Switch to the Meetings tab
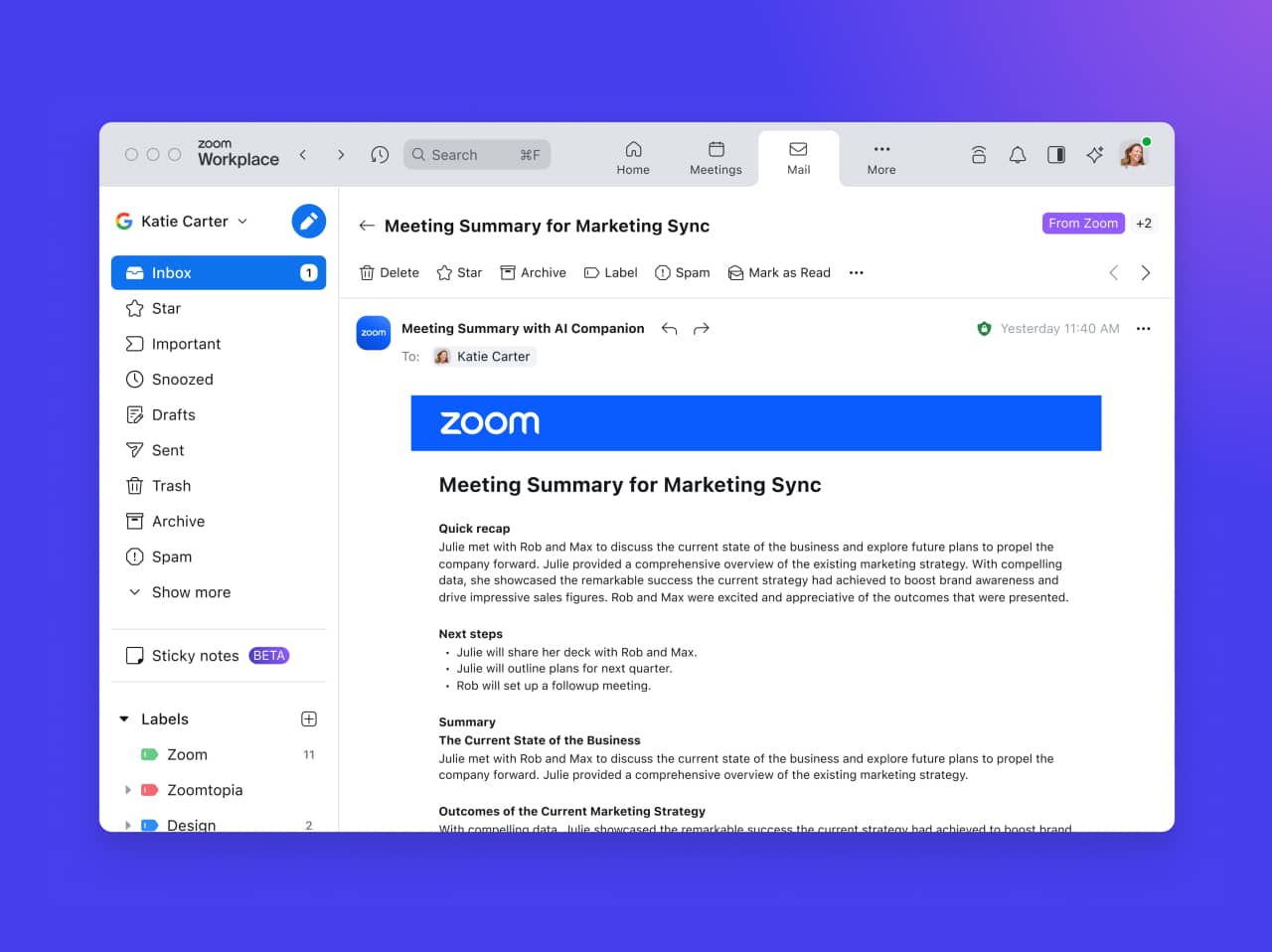This screenshot has width=1272, height=952. click(715, 157)
